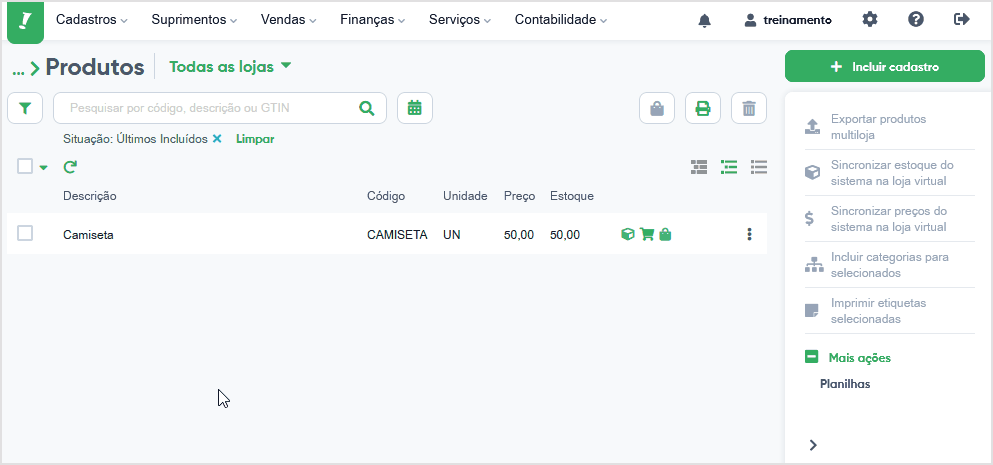Tick the Camiseta row checkbox
Viewport: 993px width, 465px height.
click(x=25, y=233)
